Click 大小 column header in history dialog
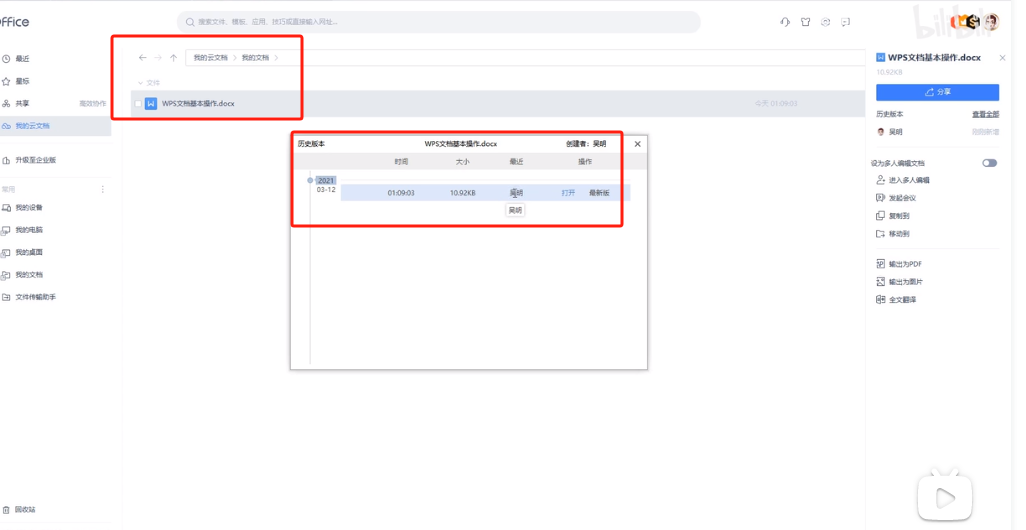Screen dimensions: 1026x530 [x=463, y=162]
